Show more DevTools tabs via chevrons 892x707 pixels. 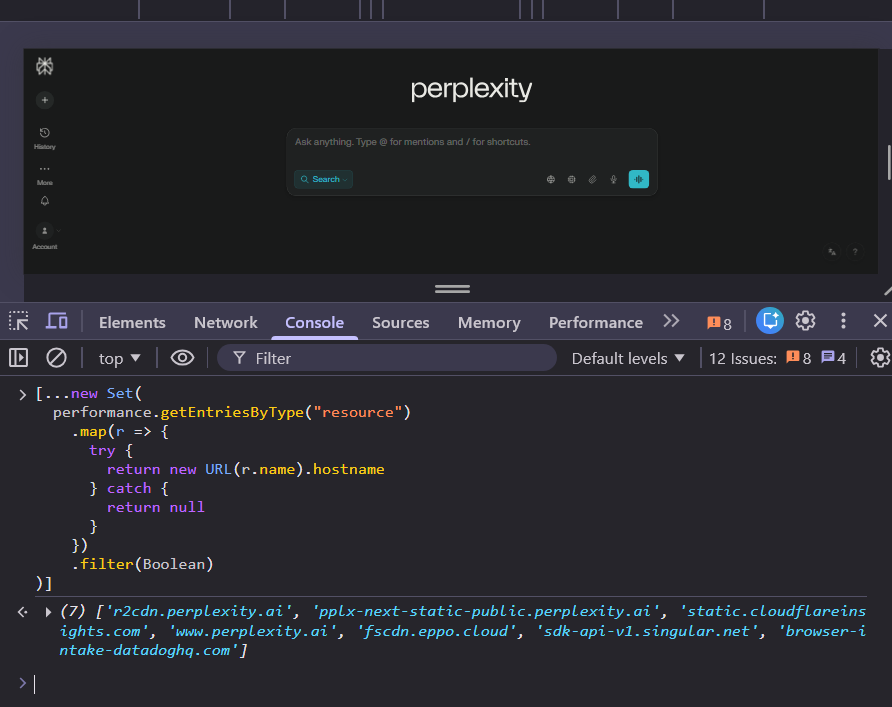pos(671,321)
